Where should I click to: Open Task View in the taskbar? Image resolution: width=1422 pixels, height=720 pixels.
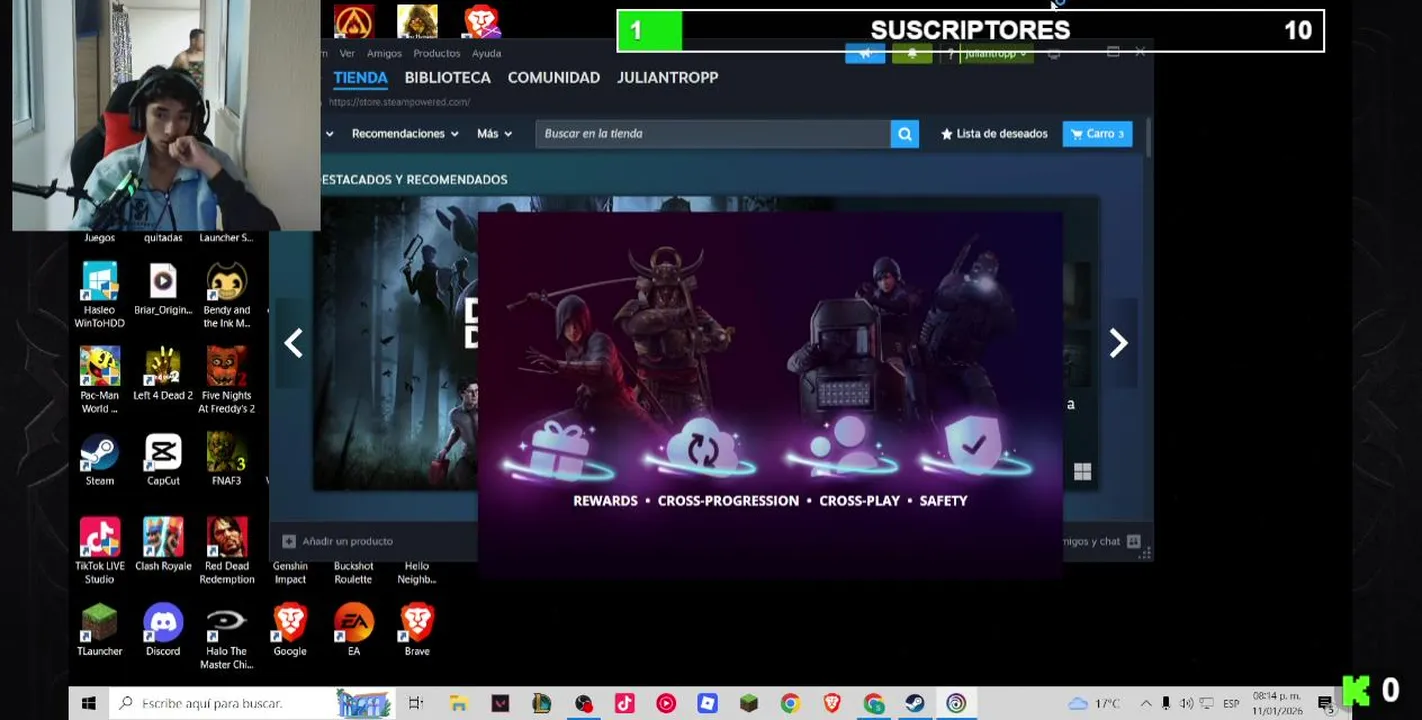pos(416,703)
